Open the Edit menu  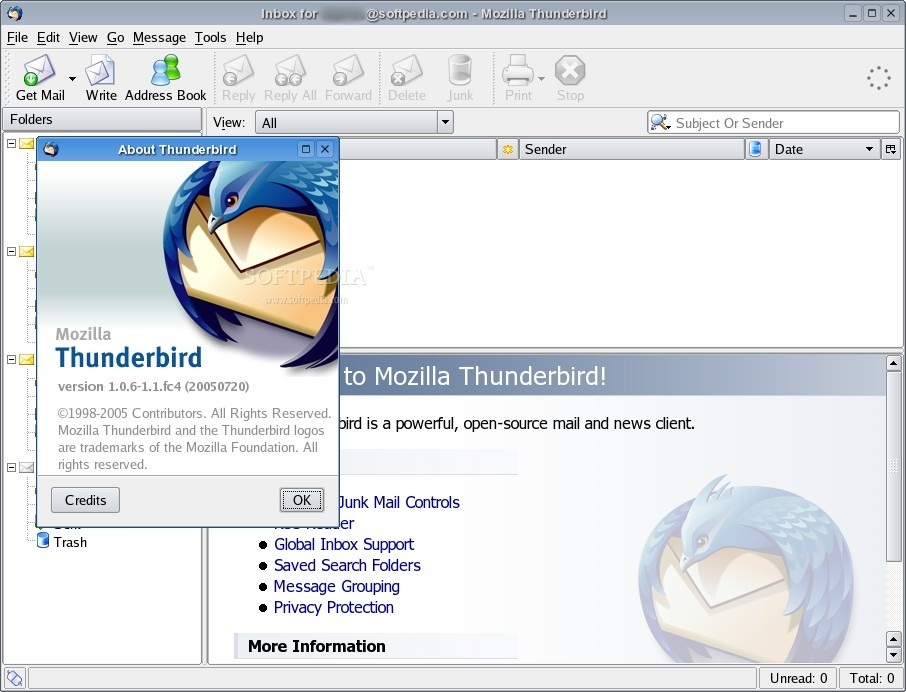point(49,38)
